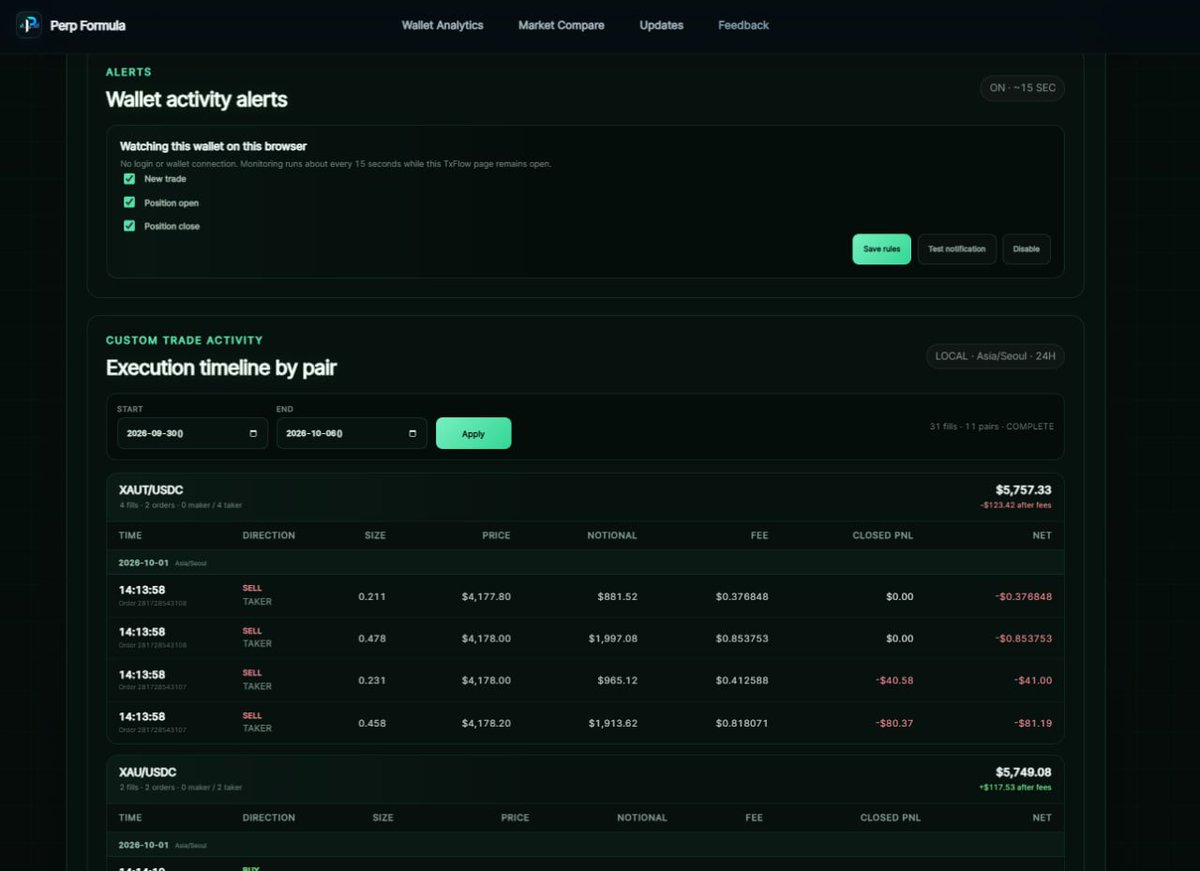Click the Wallet activity alerts heading
The width and height of the screenshot is (1200, 871).
pos(197,99)
